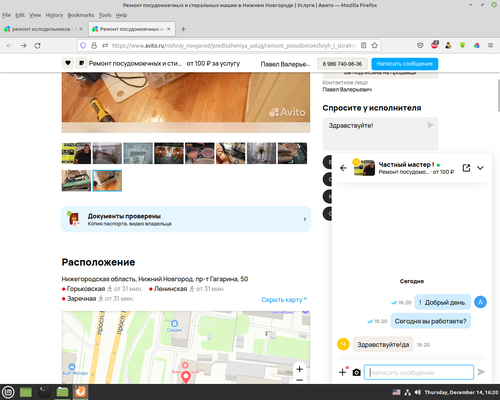Open reader view icon in the address bar
This screenshot has width=500, height=400.
364,45
